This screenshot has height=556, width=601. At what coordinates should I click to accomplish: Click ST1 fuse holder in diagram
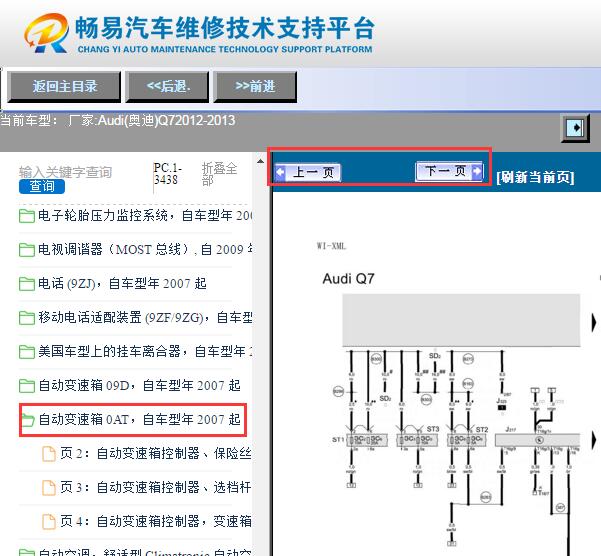tap(367, 440)
